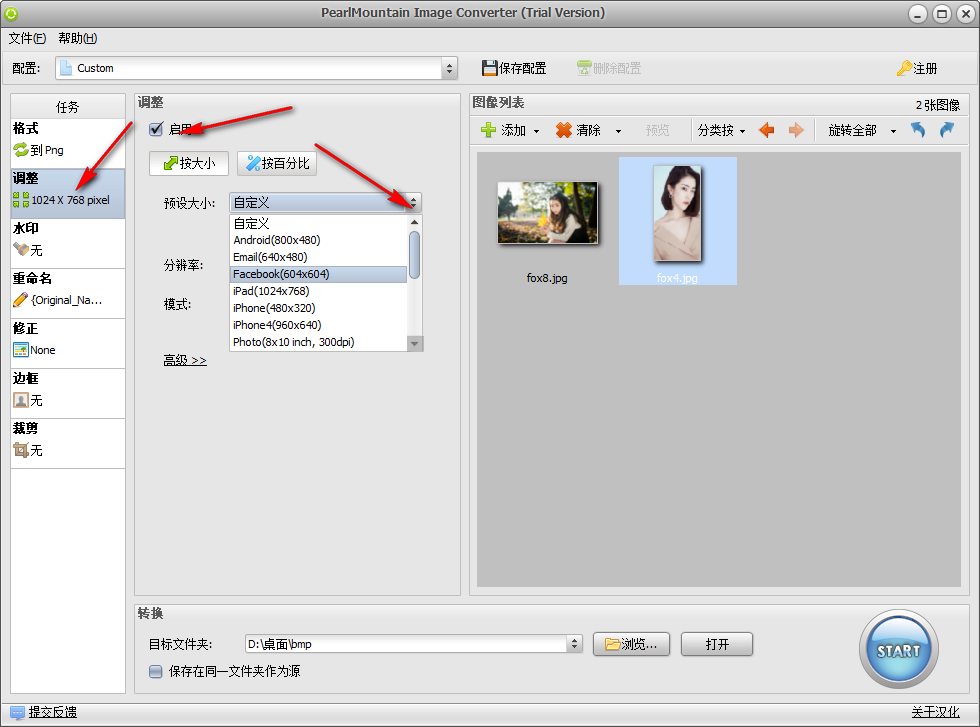Screen dimensions: 980x727
Task: Click the orange X Clear icon
Action: coord(564,130)
